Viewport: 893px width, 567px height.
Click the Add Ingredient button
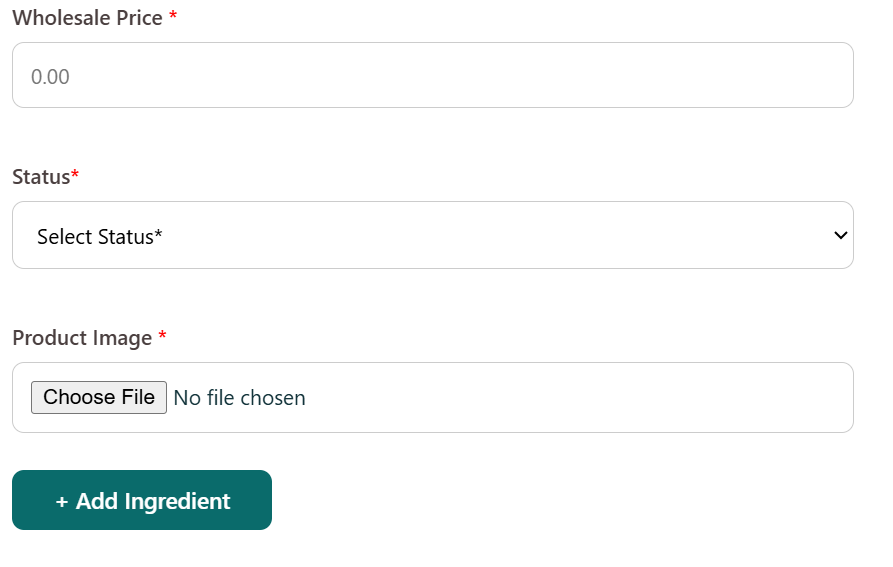click(x=142, y=500)
